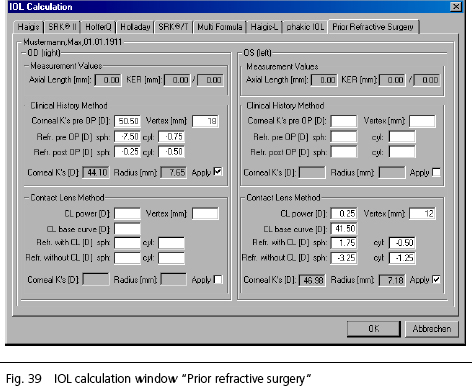Open the SRK II tab

click(62, 27)
